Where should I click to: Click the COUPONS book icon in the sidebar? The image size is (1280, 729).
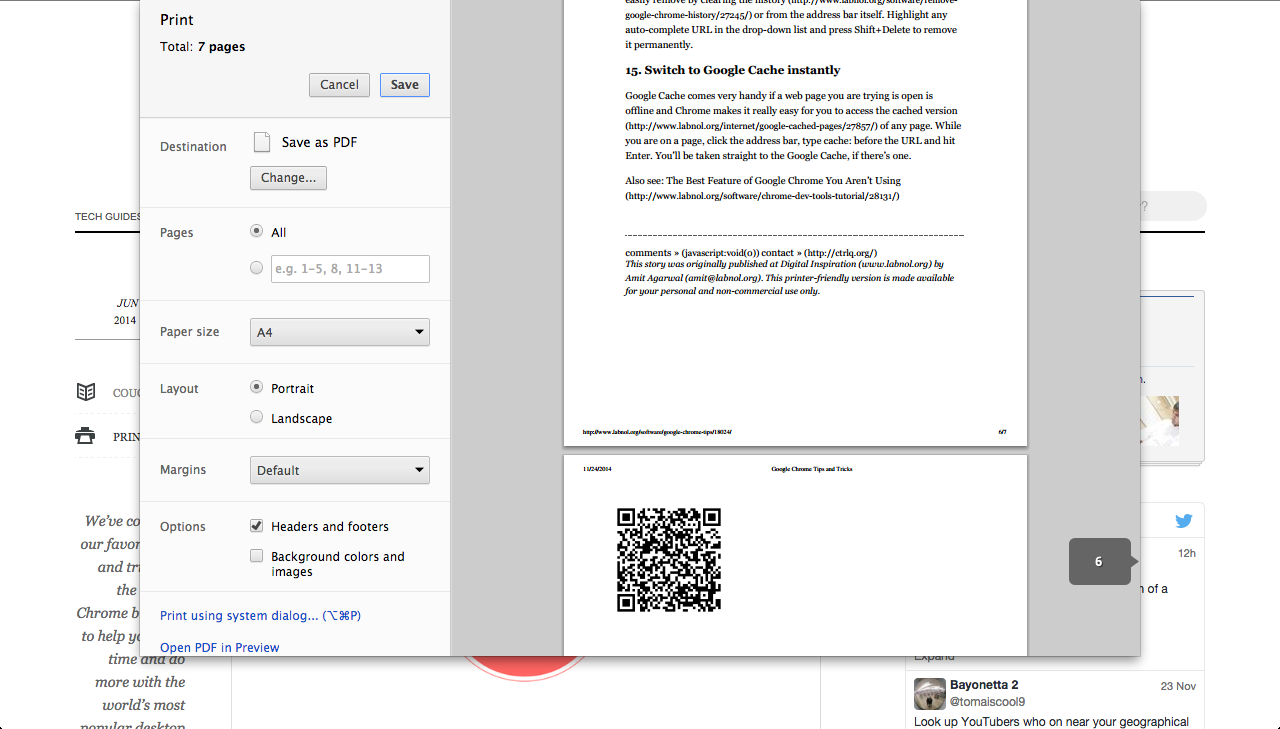coord(86,392)
